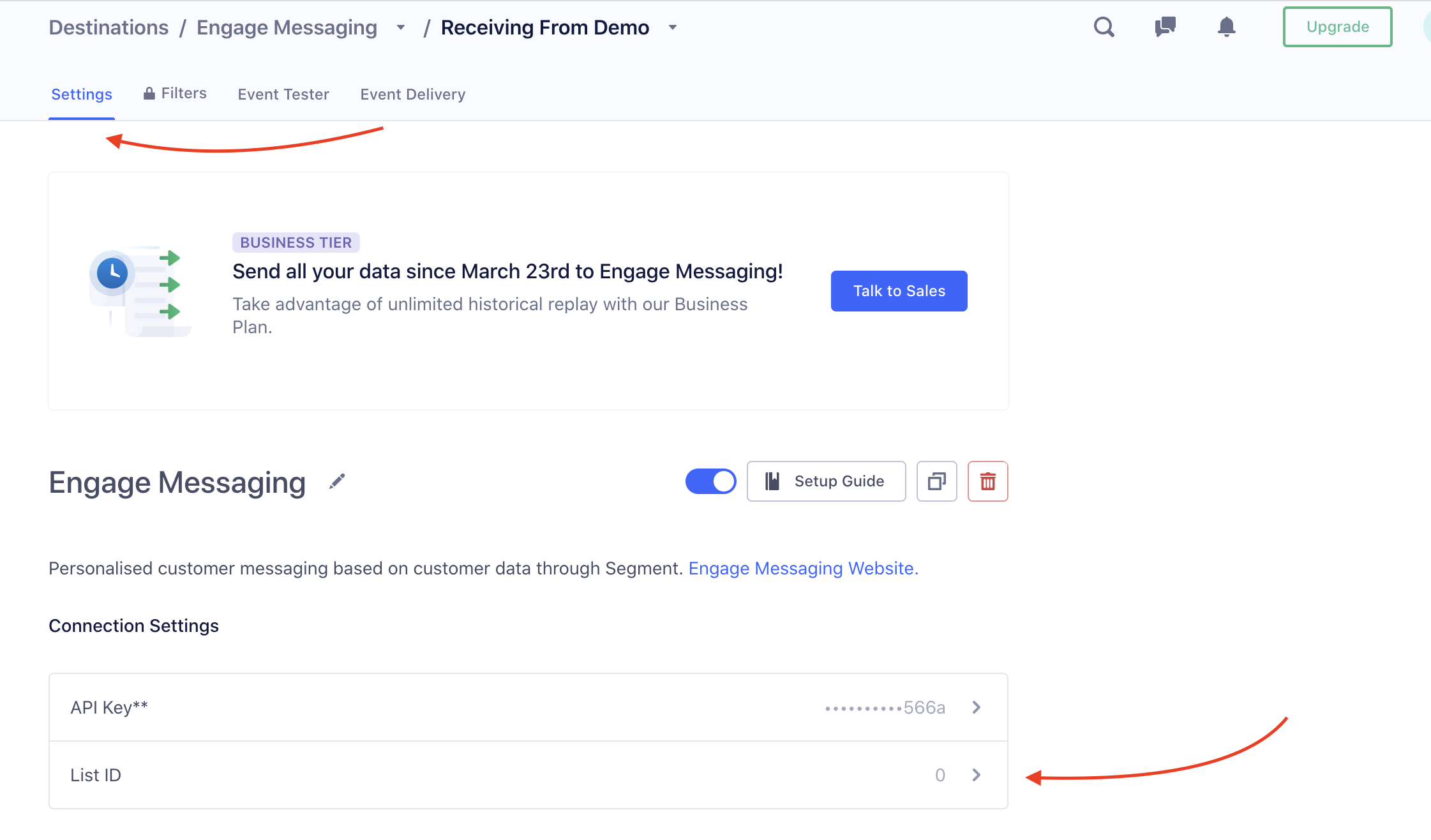Click the API Key** label
This screenshot has height=840, width=1431.
point(109,707)
